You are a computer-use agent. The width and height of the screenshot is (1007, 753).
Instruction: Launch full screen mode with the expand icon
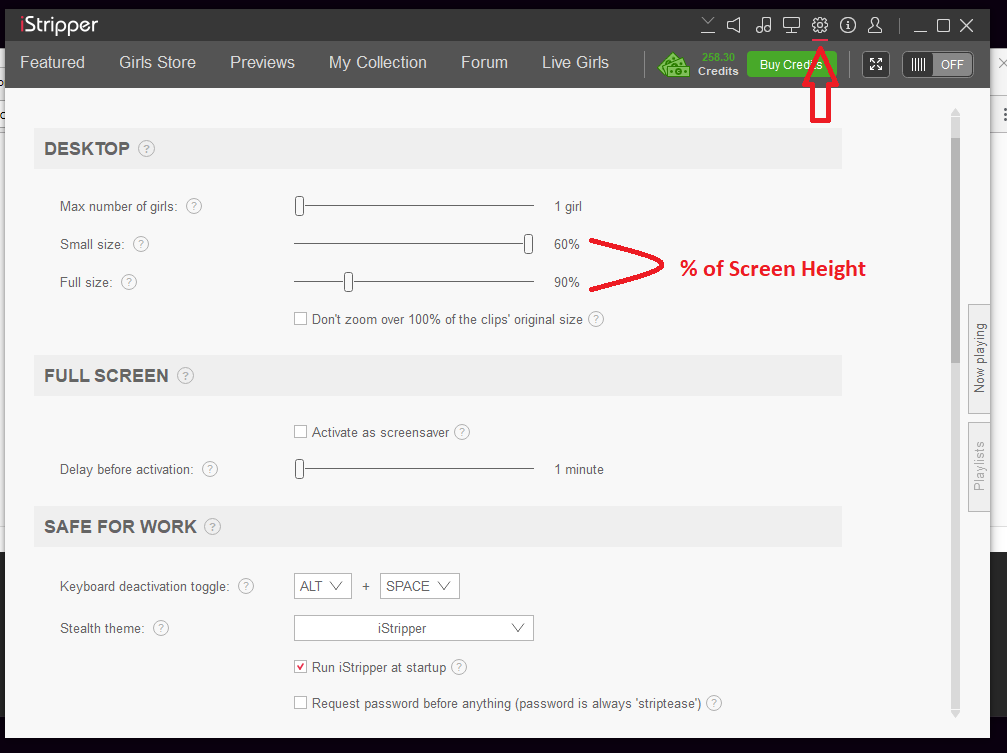876,64
